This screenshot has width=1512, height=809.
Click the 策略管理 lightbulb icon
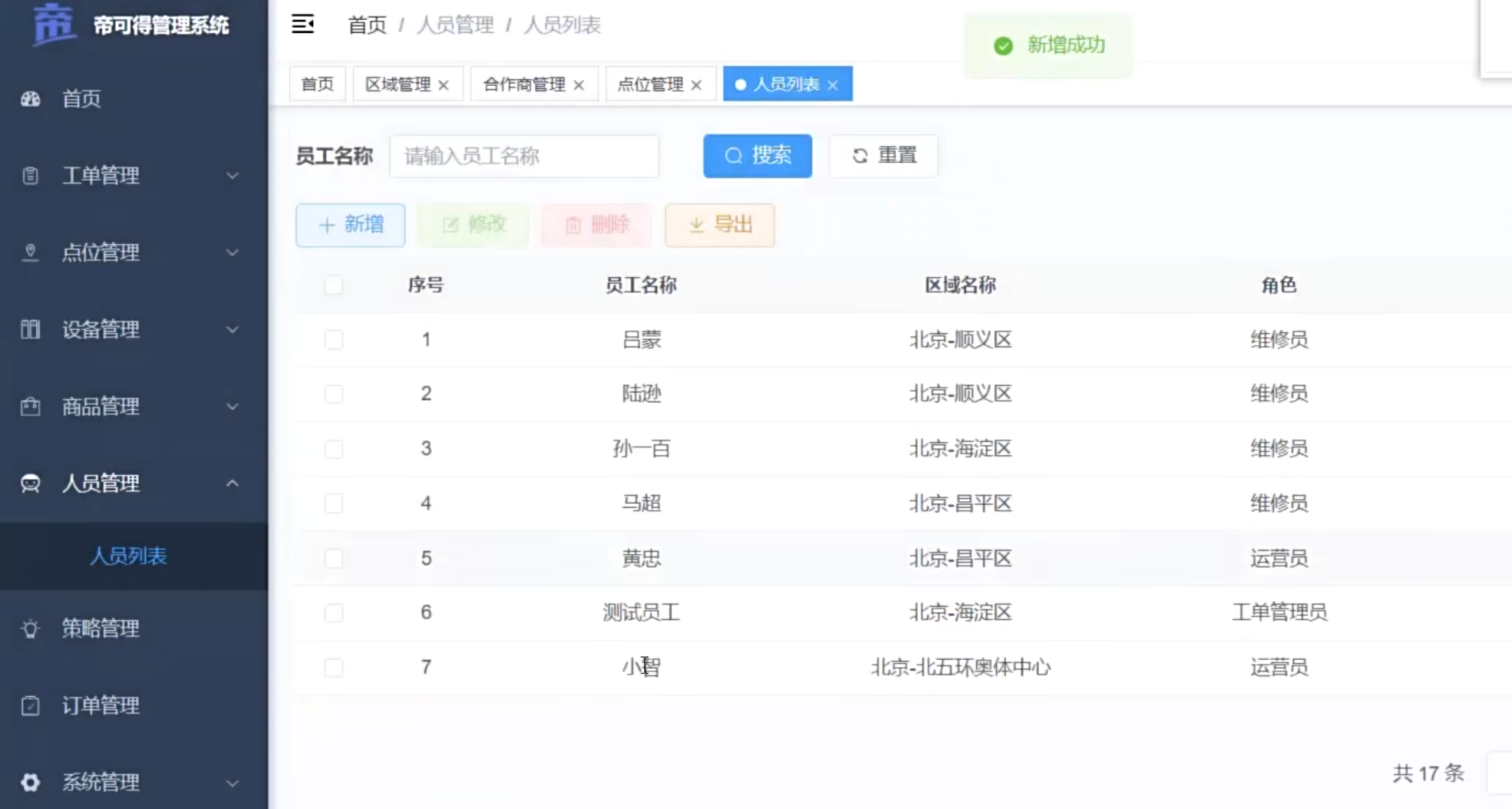(31, 628)
